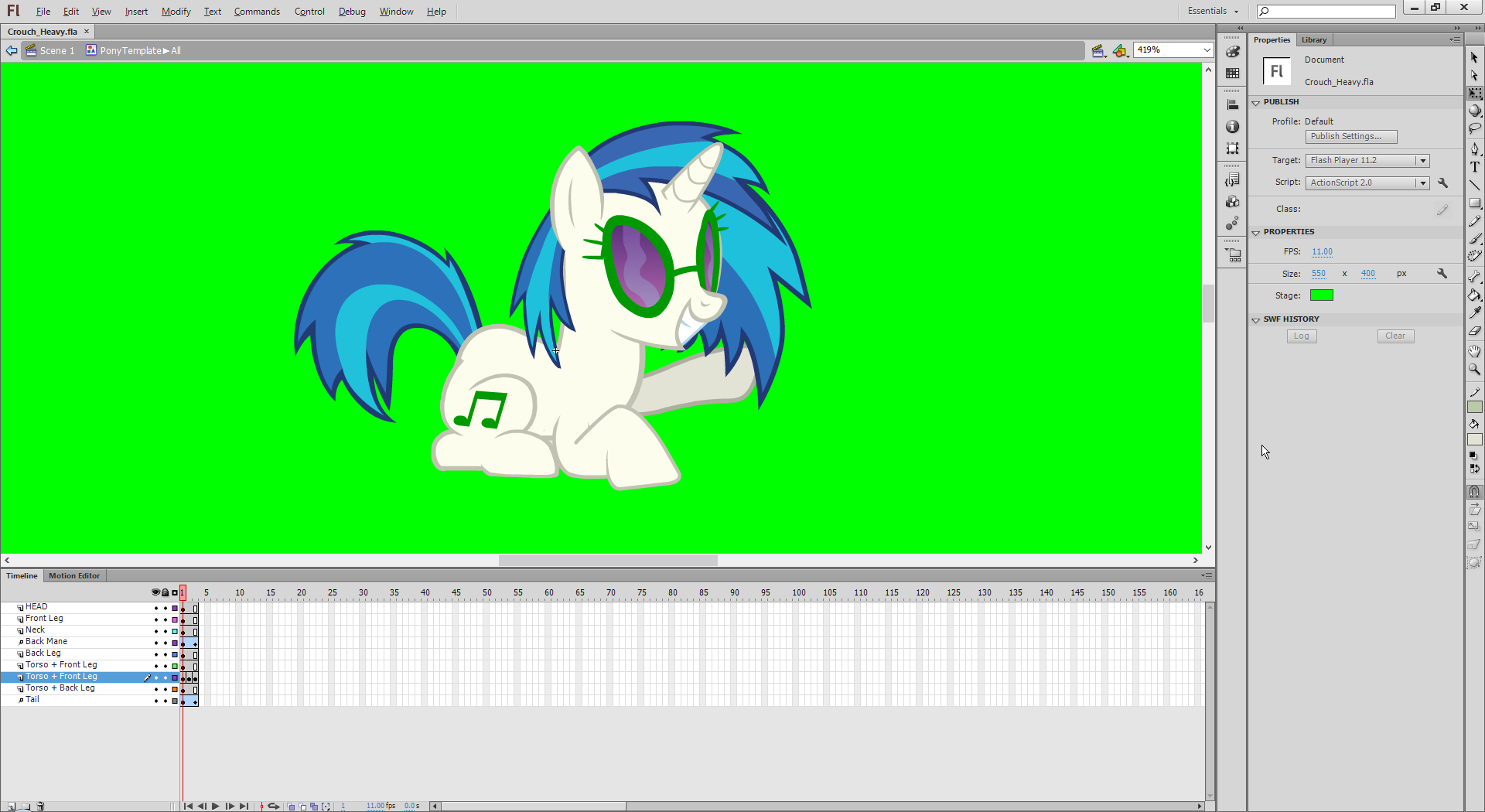
Task: Choose the Rectangle tool
Action: click(1475, 203)
